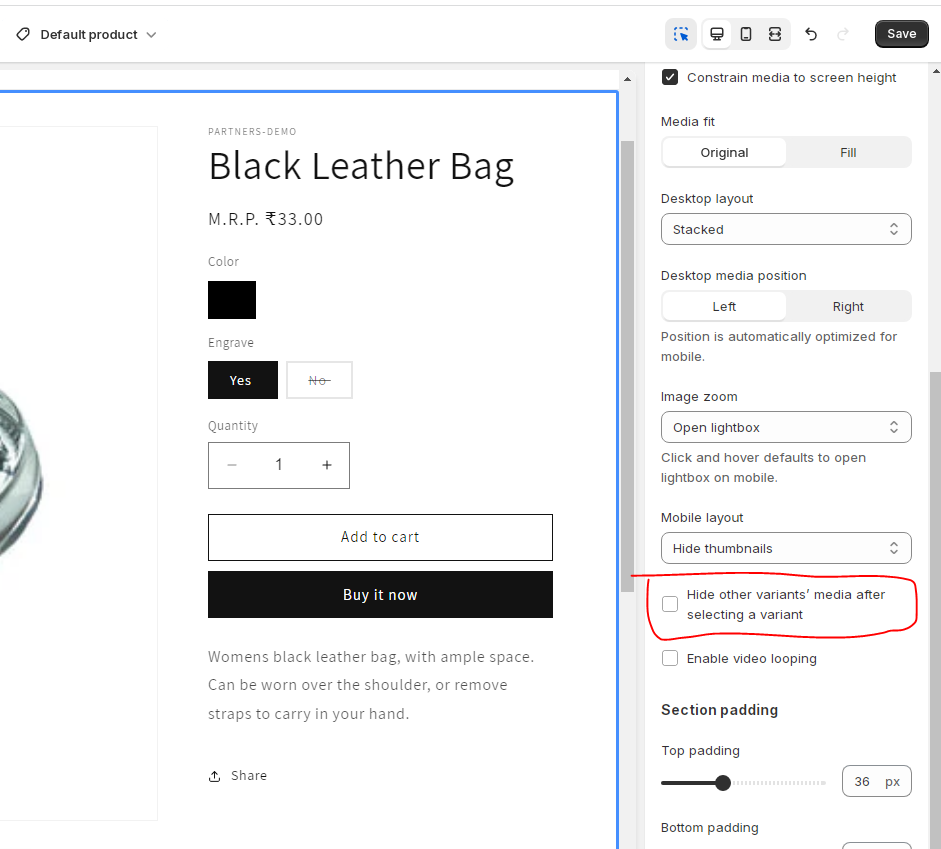The height and width of the screenshot is (849, 941).
Task: Click the Share upload icon
Action: point(214,776)
